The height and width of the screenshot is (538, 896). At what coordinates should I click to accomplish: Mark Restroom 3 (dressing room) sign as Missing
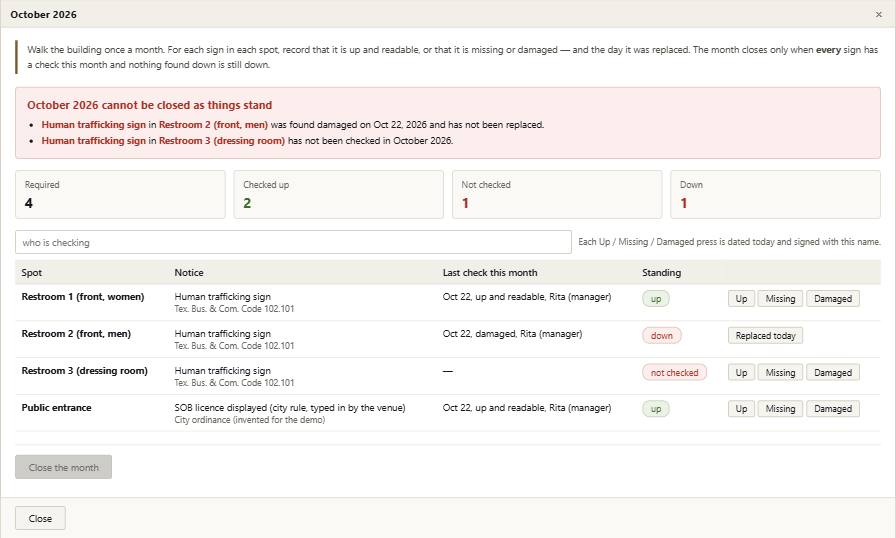780,372
